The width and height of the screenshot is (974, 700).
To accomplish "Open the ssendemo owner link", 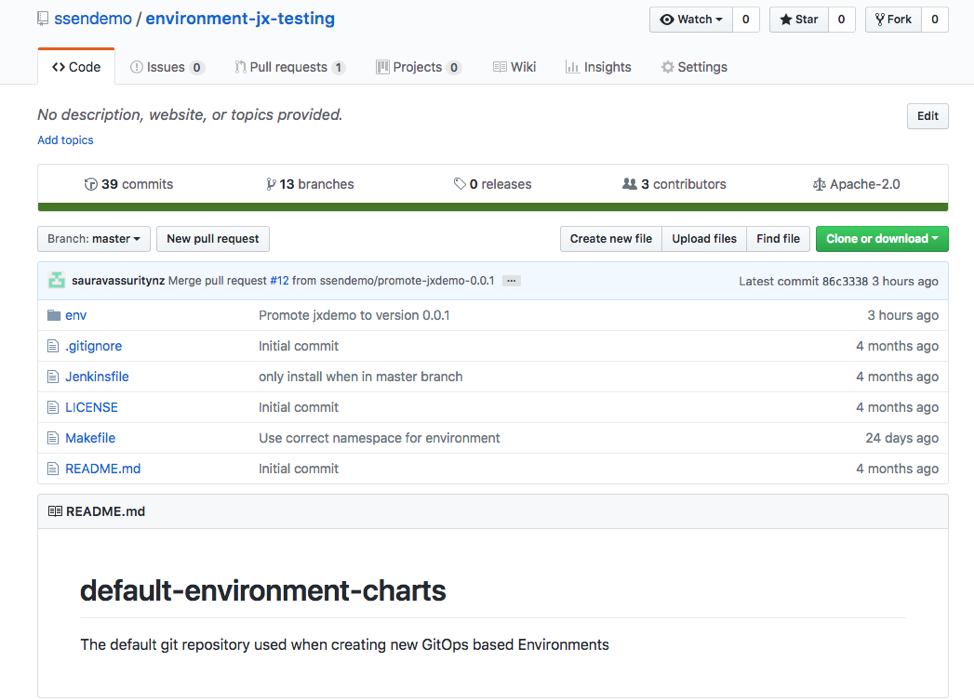I will tap(93, 19).
